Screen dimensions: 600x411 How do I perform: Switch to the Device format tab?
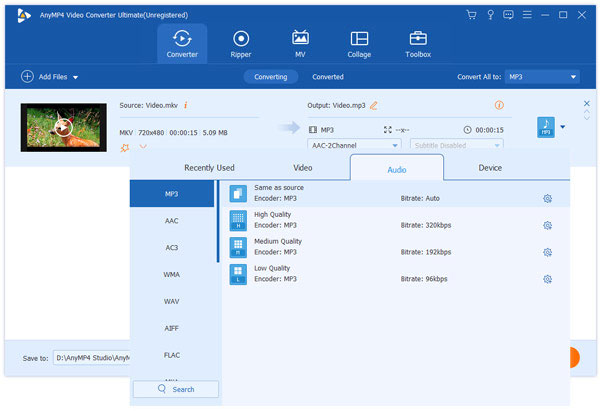(x=490, y=168)
